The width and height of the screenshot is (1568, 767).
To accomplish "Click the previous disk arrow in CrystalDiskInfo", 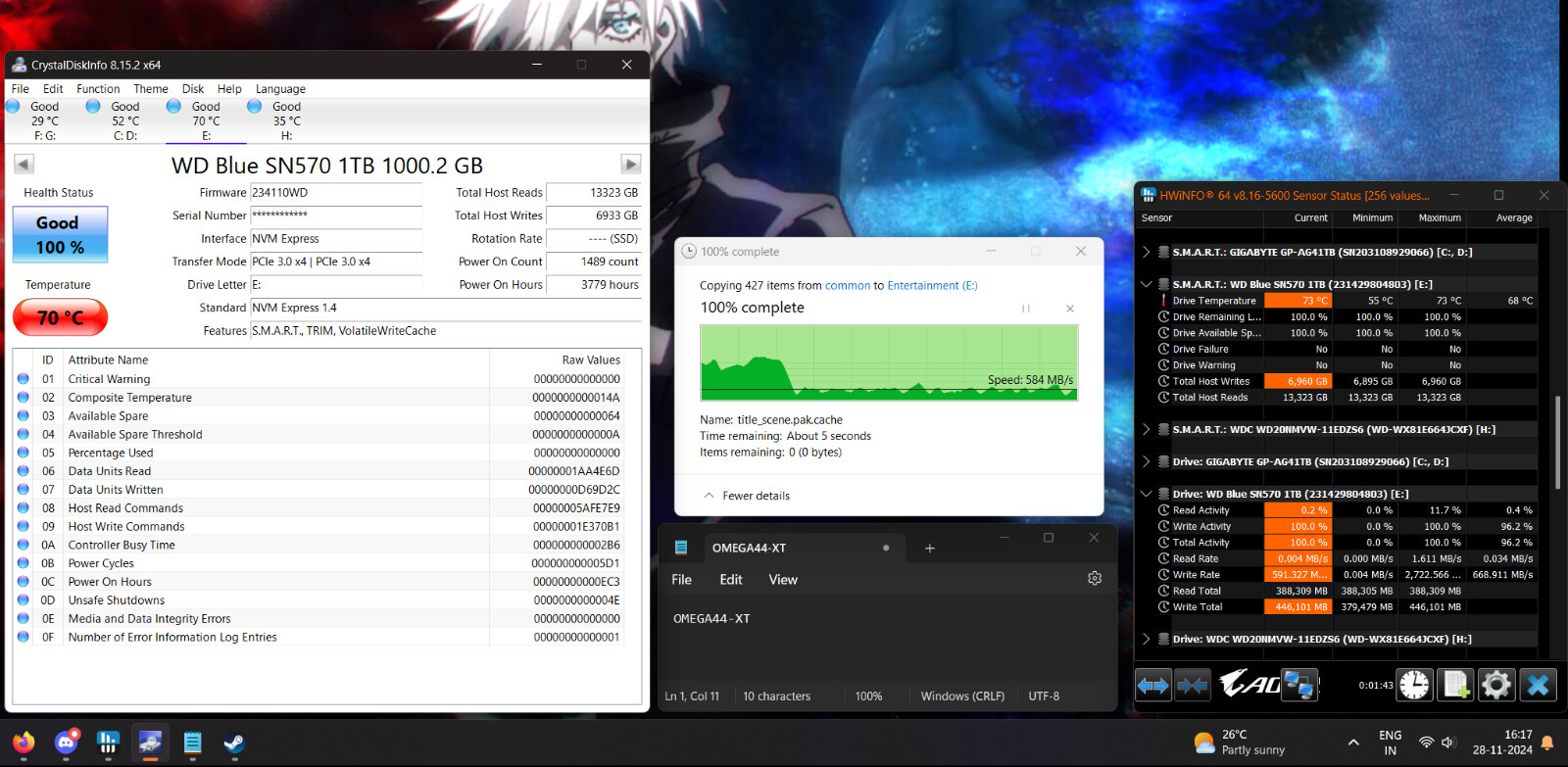I will click(24, 165).
